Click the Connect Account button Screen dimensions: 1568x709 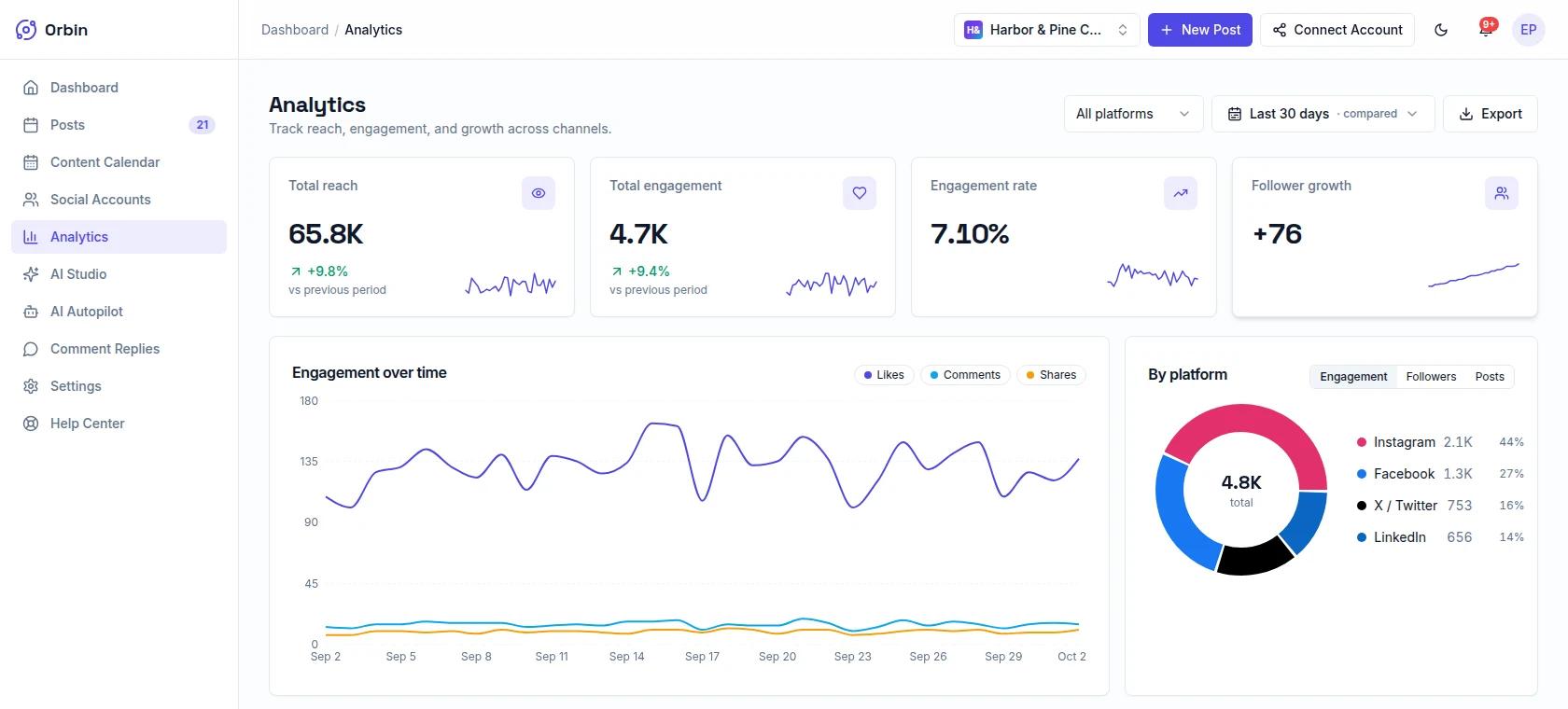pos(1337,30)
